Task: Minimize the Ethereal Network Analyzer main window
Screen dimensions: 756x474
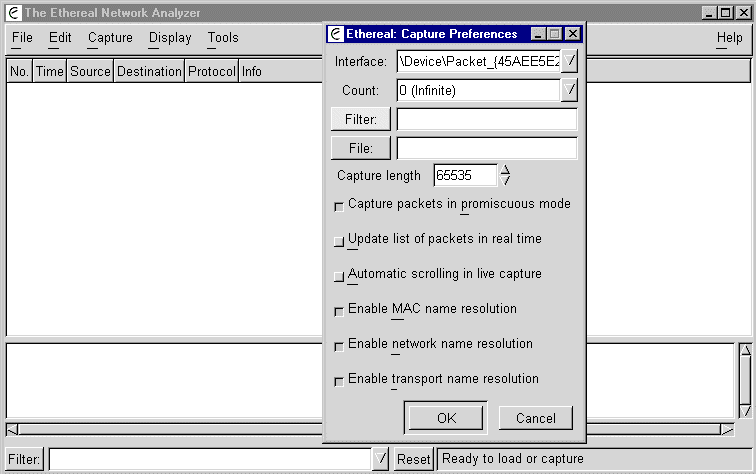Action: 709,13
